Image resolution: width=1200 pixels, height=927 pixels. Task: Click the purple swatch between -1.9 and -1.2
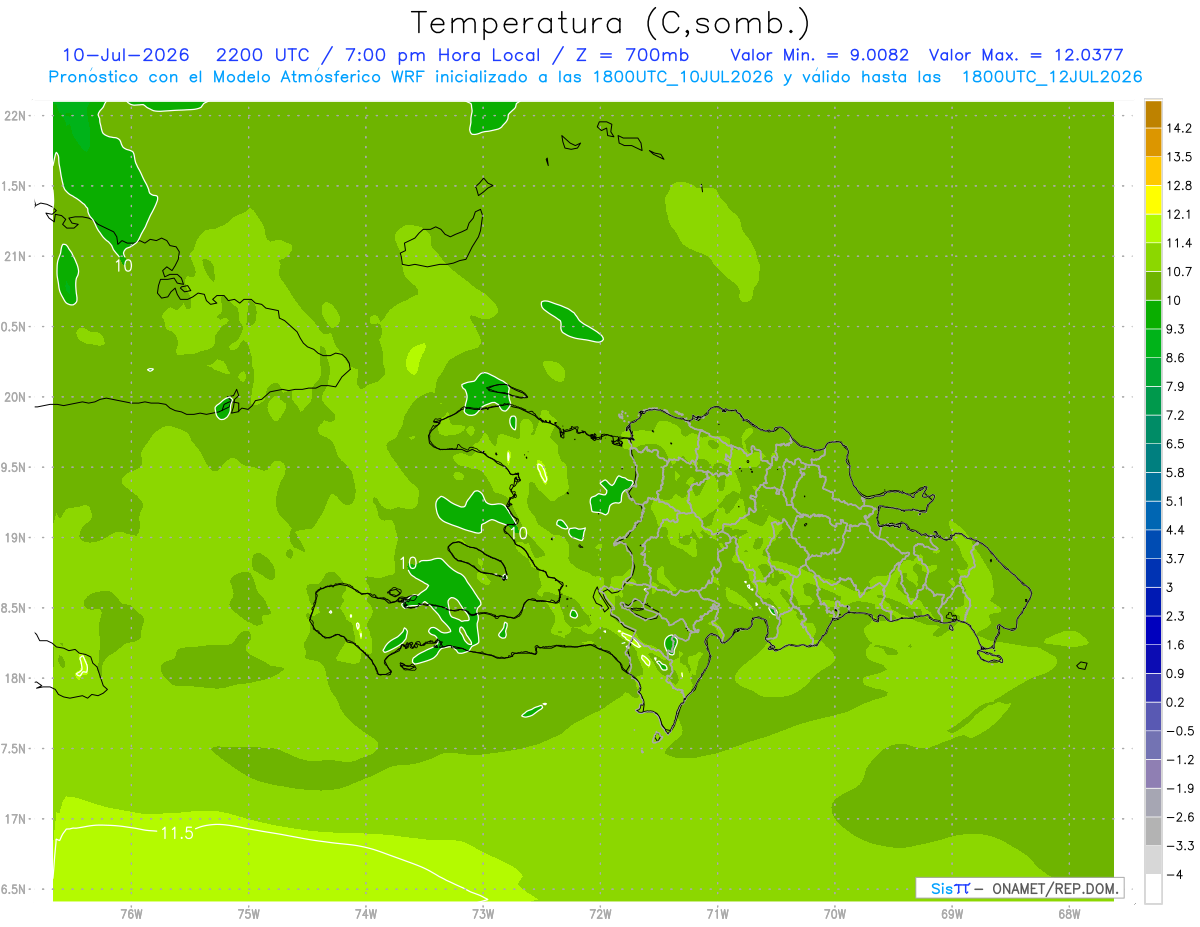(1153, 774)
